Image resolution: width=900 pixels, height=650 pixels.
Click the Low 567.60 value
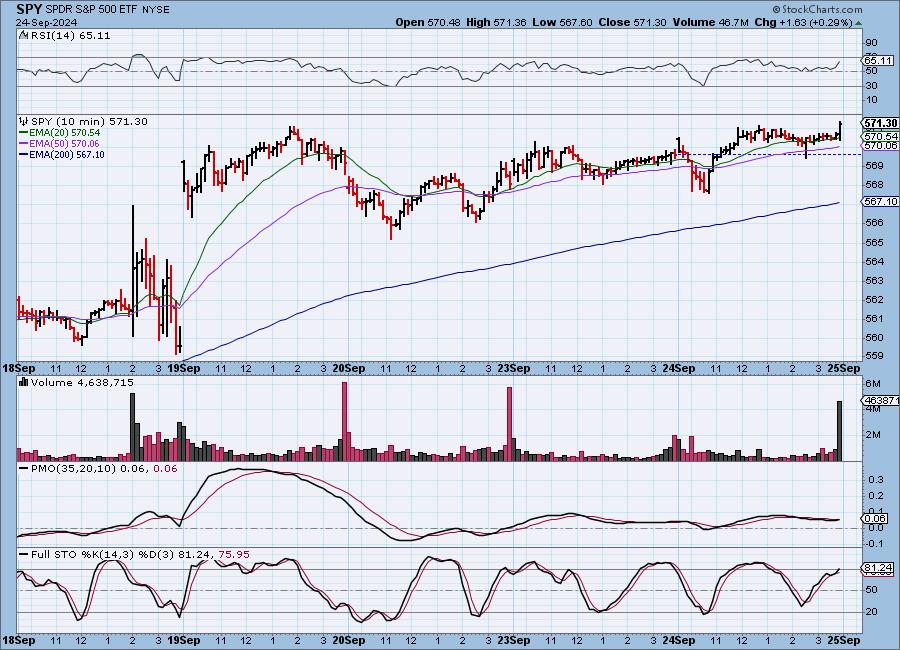pyautogui.click(x=562, y=22)
